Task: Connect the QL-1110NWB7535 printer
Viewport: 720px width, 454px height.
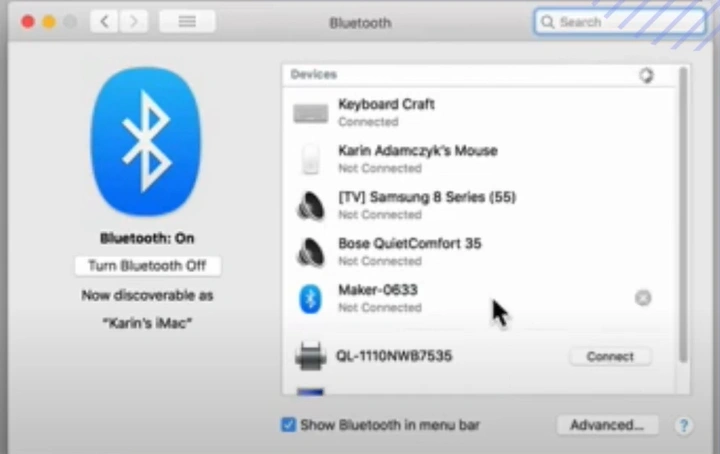Action: point(610,356)
